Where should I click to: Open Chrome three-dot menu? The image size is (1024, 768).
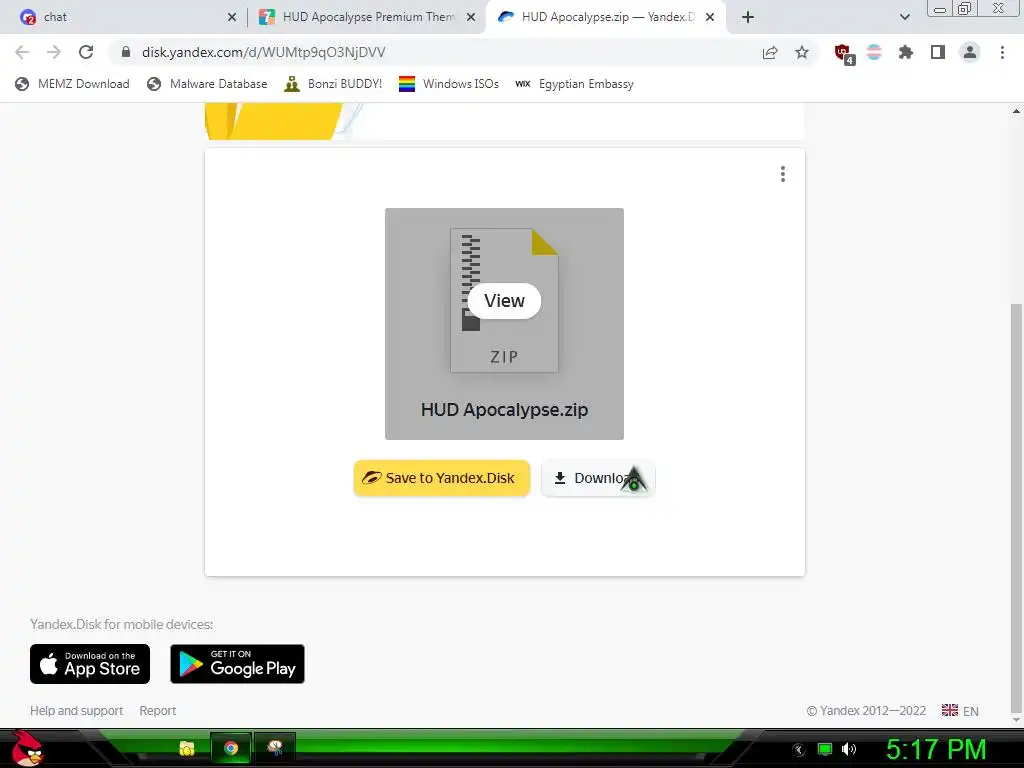click(1002, 52)
